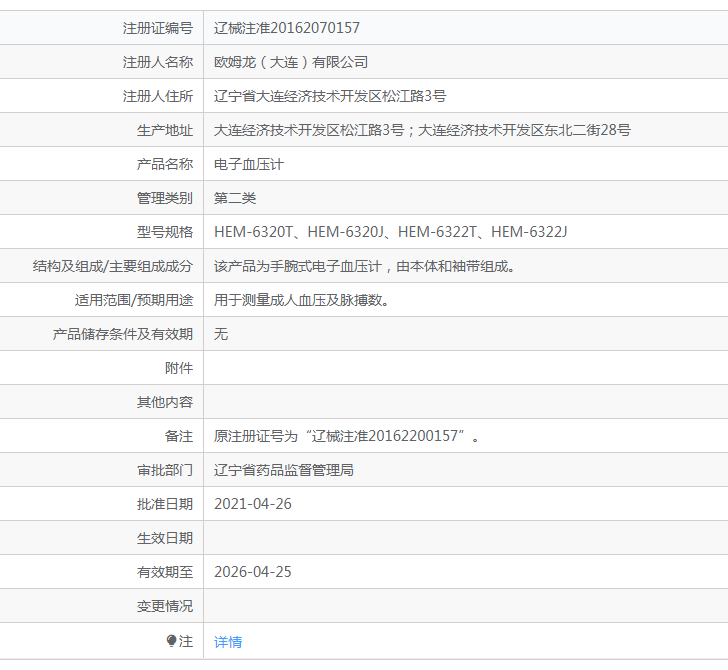Select registration number 辽械注准20162070157
Screen dimensions: 728x670
click(286, 28)
